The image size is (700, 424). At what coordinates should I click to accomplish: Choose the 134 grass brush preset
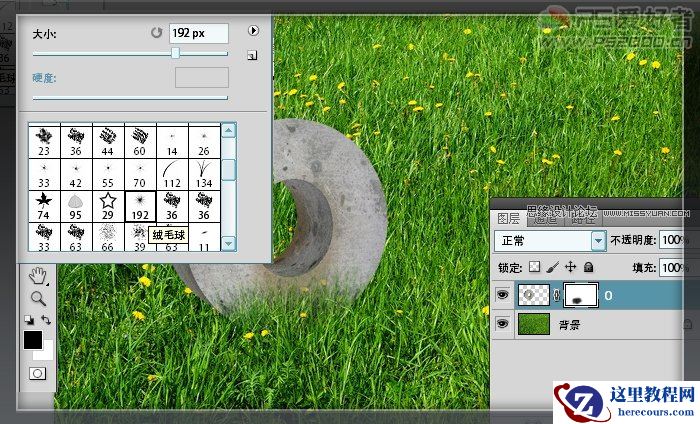(204, 174)
